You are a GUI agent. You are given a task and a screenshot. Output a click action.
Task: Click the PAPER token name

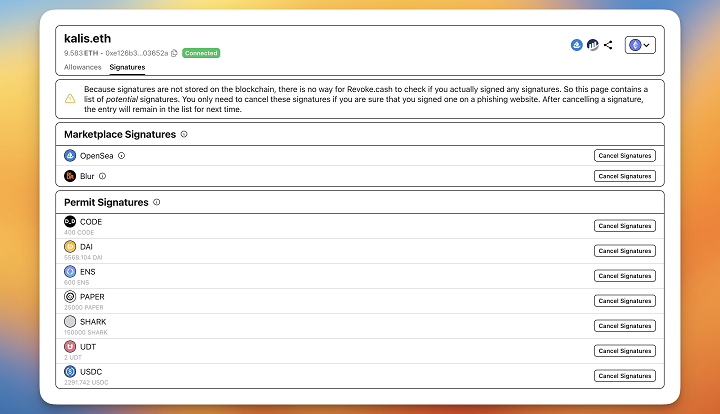click(92, 296)
